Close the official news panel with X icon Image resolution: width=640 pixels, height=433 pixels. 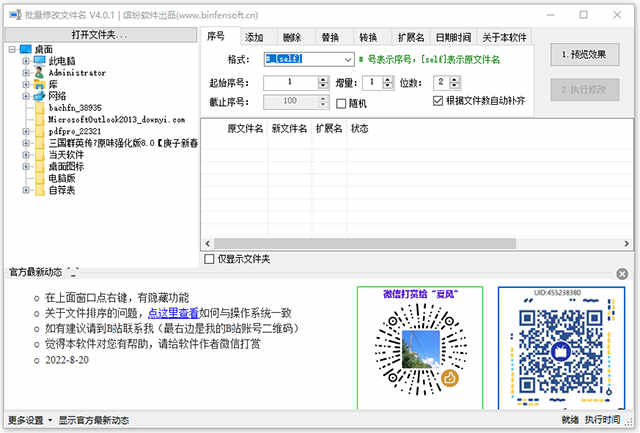622,274
